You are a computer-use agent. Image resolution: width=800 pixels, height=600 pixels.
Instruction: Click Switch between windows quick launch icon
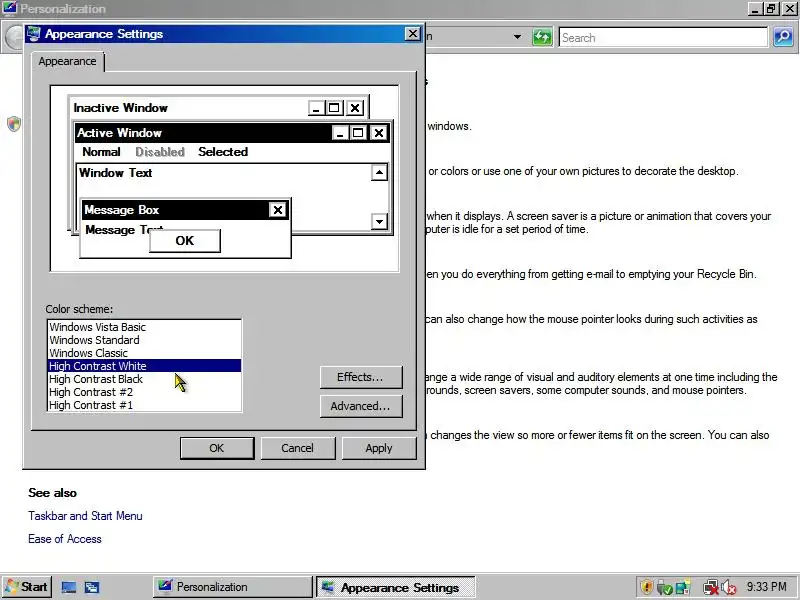[x=92, y=587]
